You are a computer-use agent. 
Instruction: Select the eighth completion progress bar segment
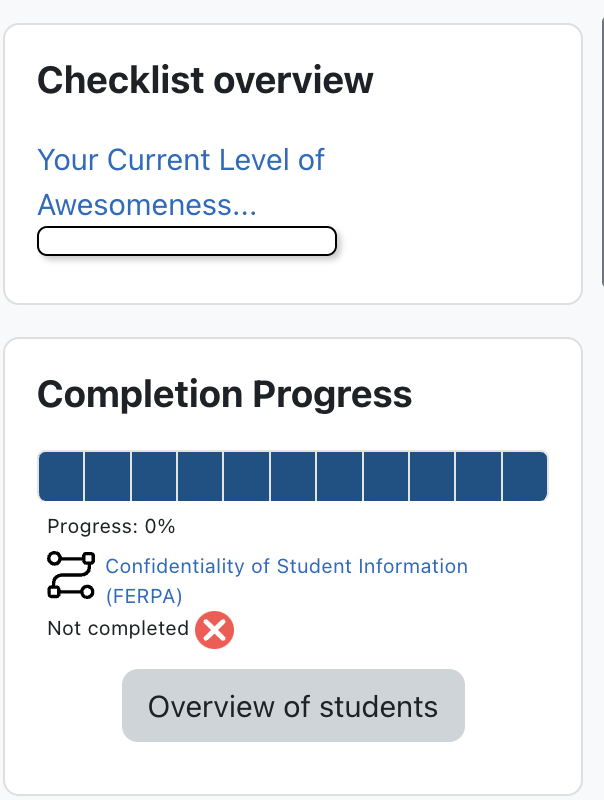[x=386, y=476]
